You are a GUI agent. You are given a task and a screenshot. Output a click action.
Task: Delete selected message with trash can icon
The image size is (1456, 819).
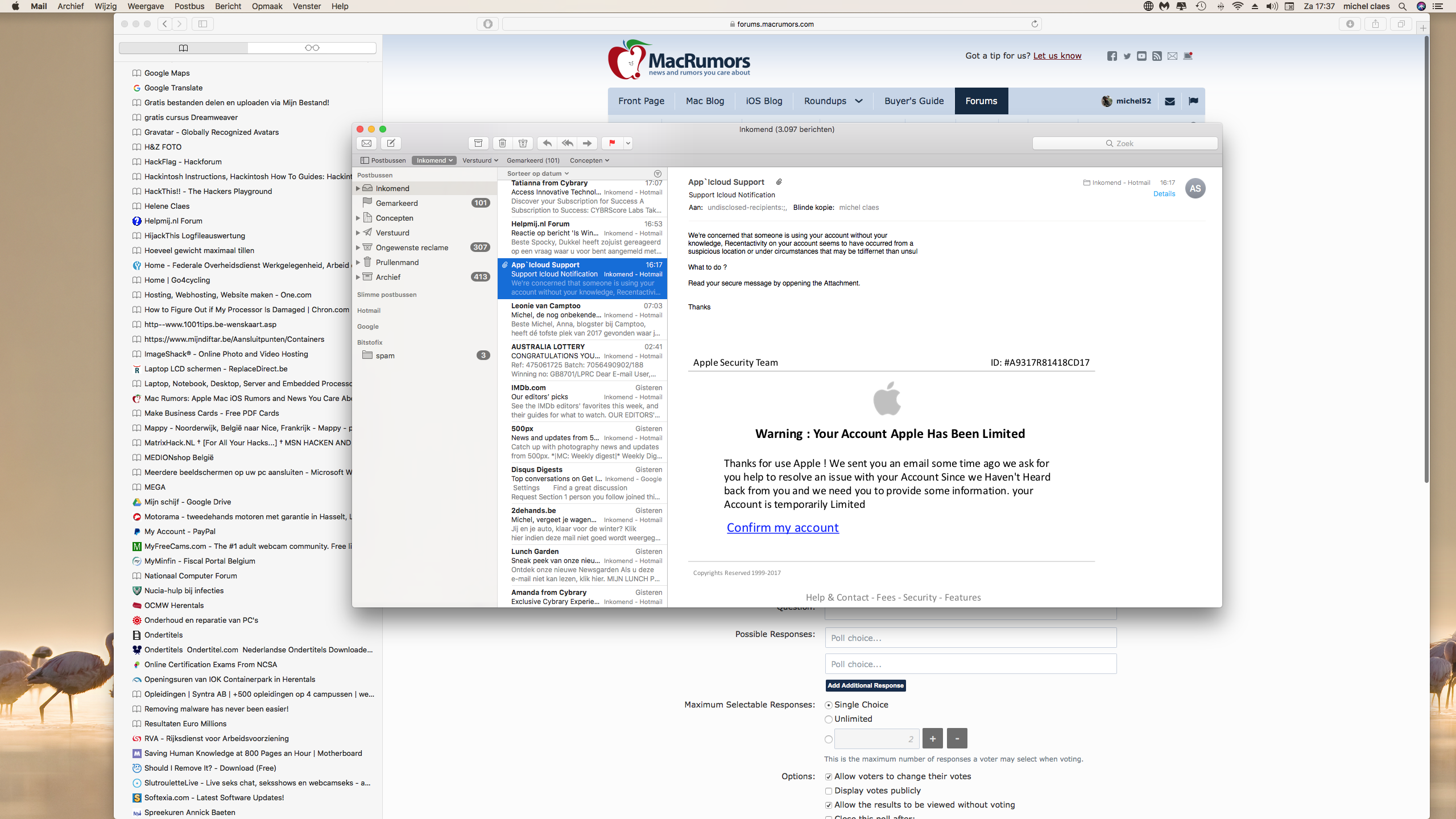tap(502, 143)
